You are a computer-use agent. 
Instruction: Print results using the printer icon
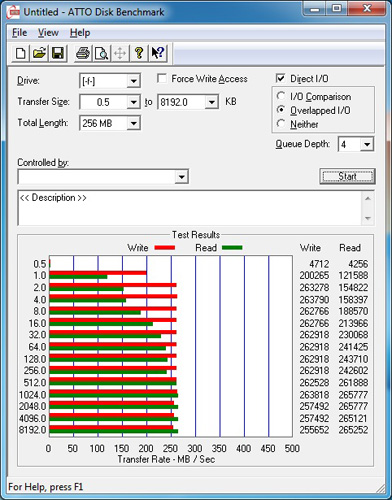point(83,53)
